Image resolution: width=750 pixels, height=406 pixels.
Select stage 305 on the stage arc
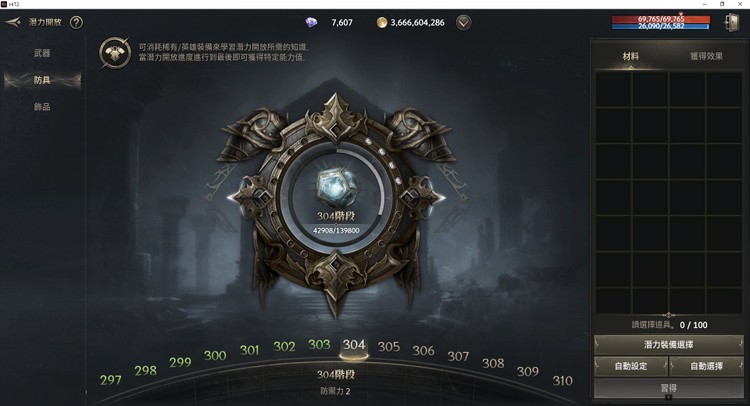[388, 347]
